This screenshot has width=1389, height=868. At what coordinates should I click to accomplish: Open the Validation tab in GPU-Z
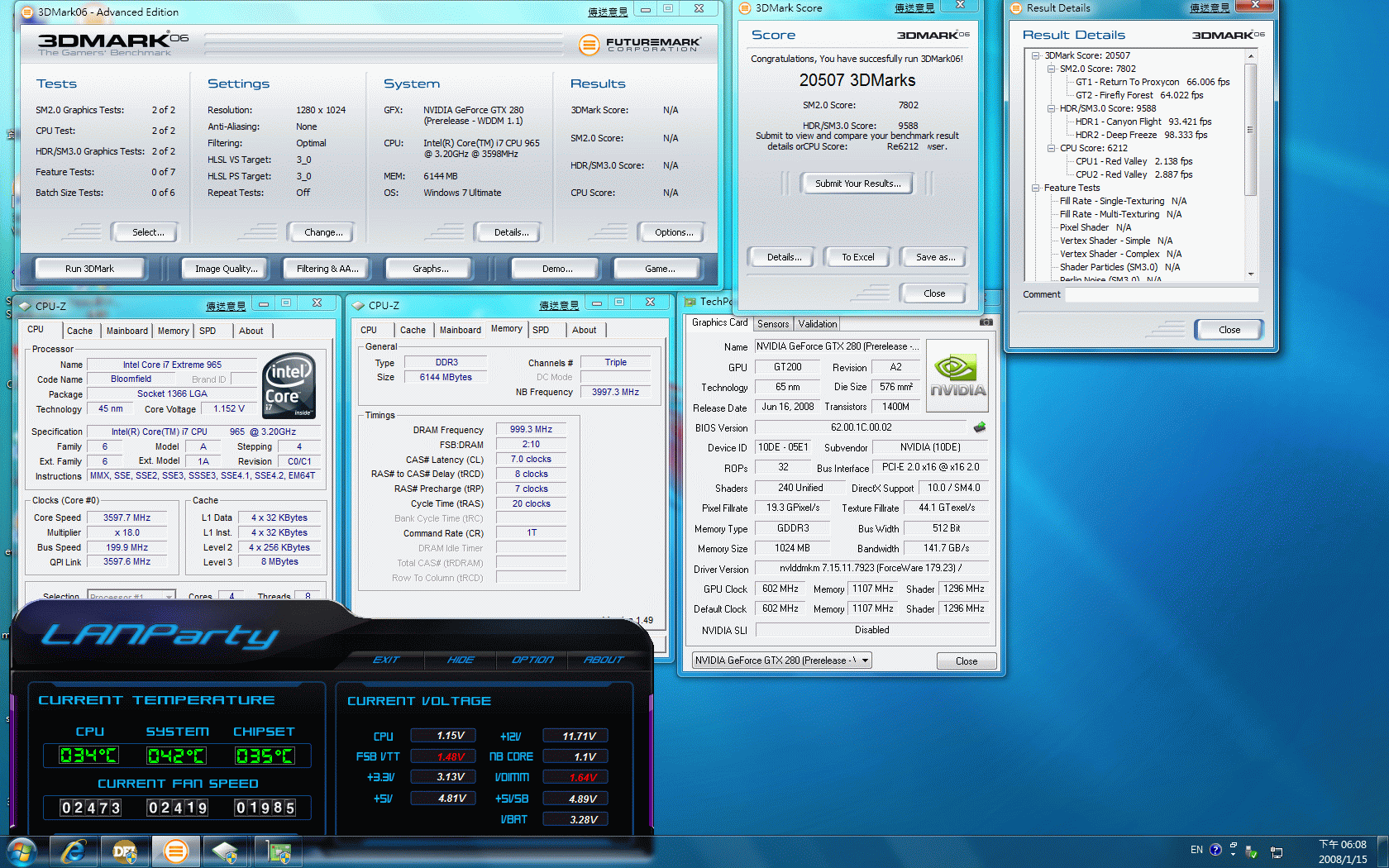818,324
